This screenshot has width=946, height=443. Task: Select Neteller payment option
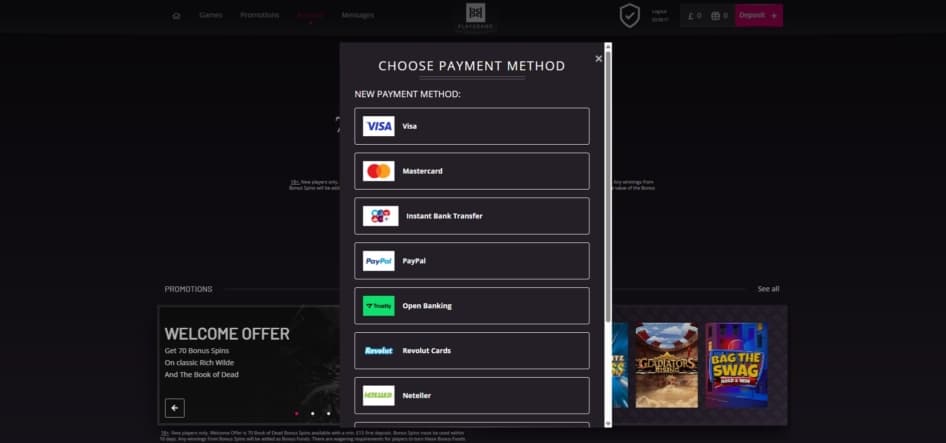point(472,395)
